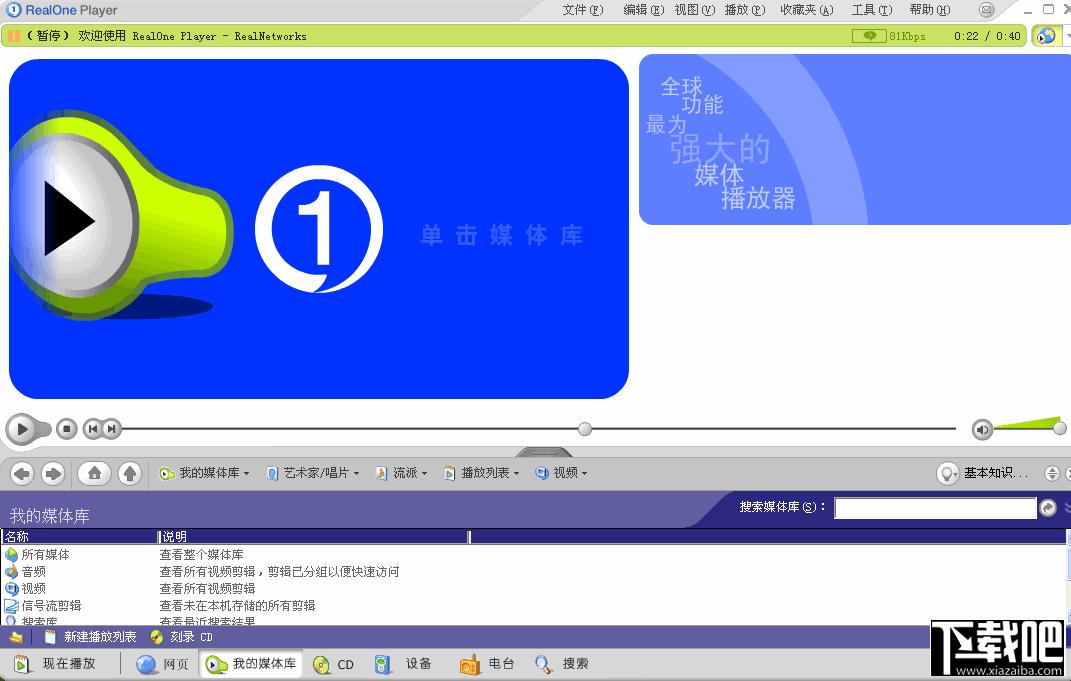Image resolution: width=1071 pixels, height=681 pixels.
Task: Click the 单击媒体库 text in the video
Action: 501,235
